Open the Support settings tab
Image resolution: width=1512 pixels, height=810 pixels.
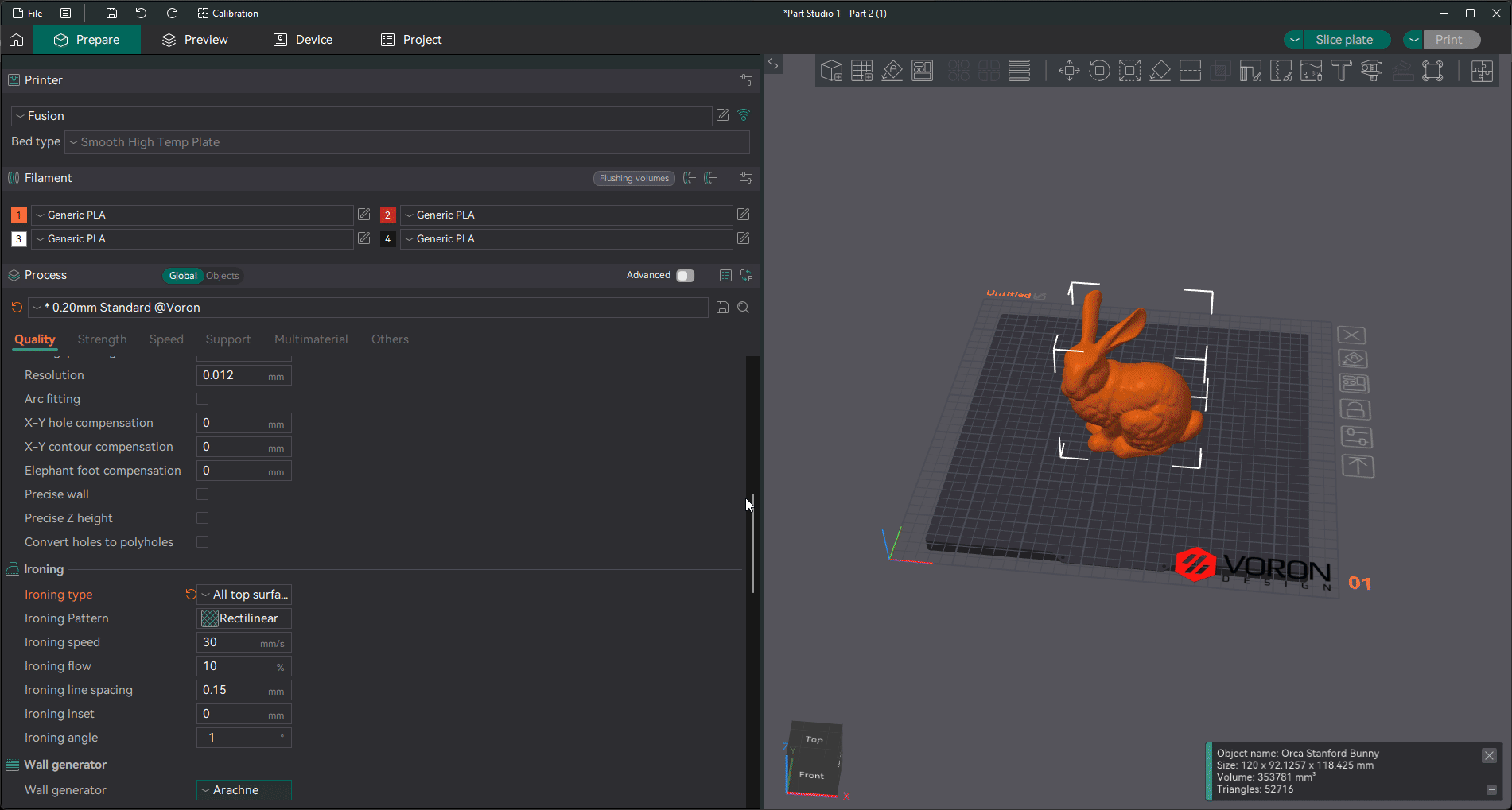pyautogui.click(x=228, y=339)
